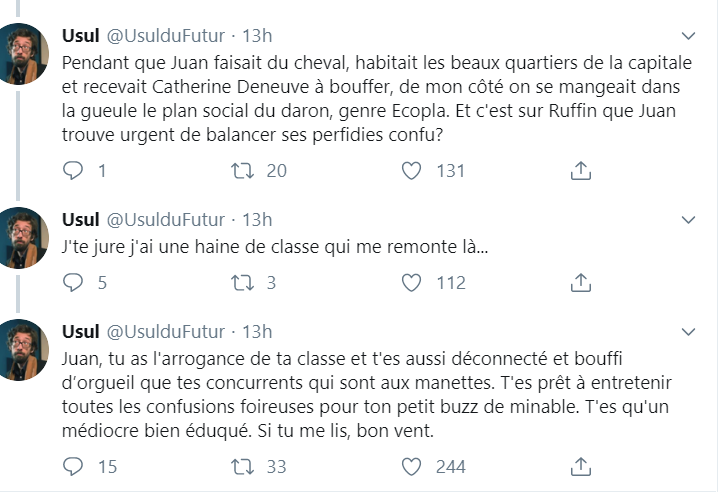Share the 'bon vent' tweet

581,467
